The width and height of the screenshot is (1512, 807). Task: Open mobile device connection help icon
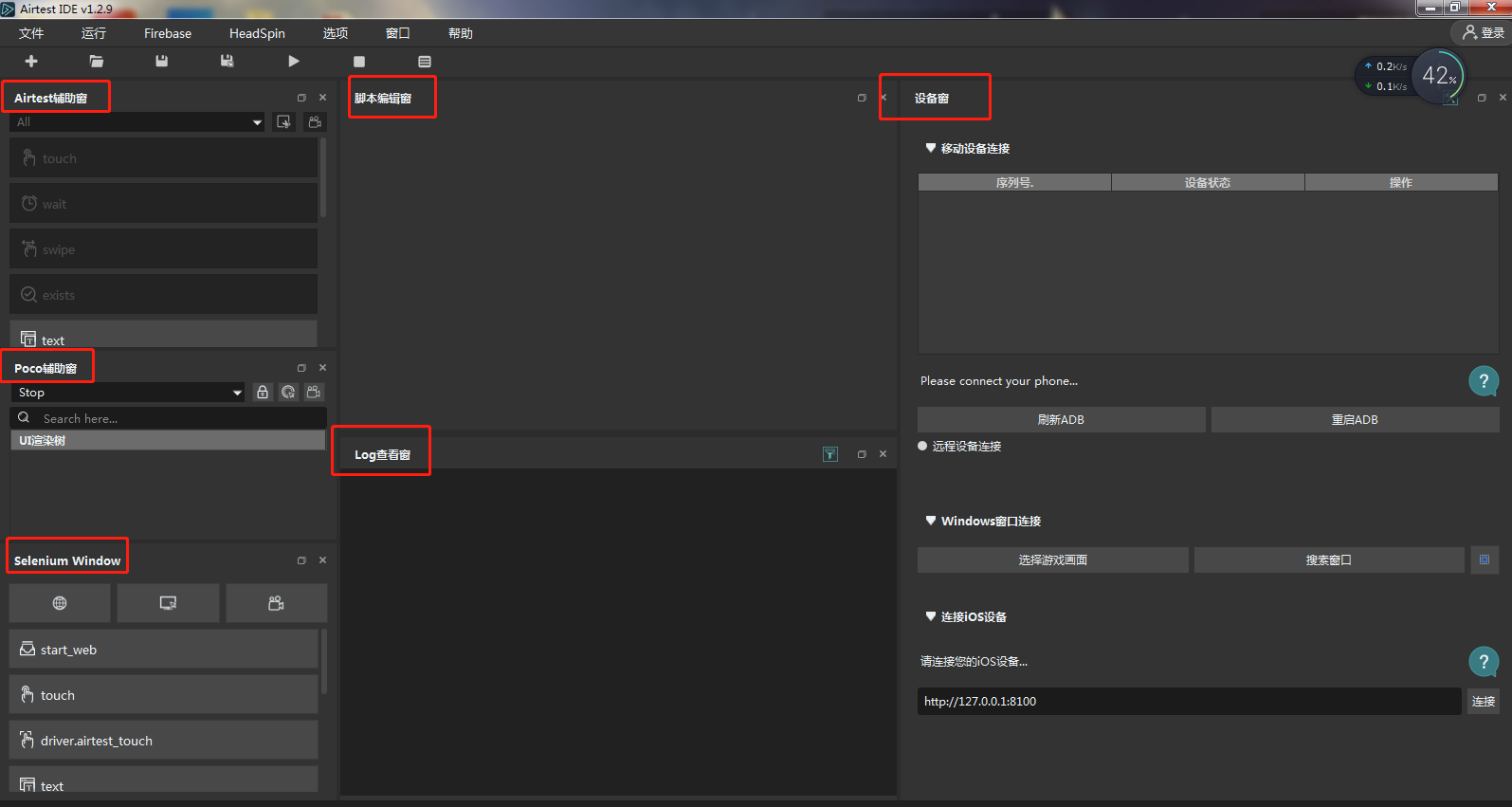pos(1484,381)
